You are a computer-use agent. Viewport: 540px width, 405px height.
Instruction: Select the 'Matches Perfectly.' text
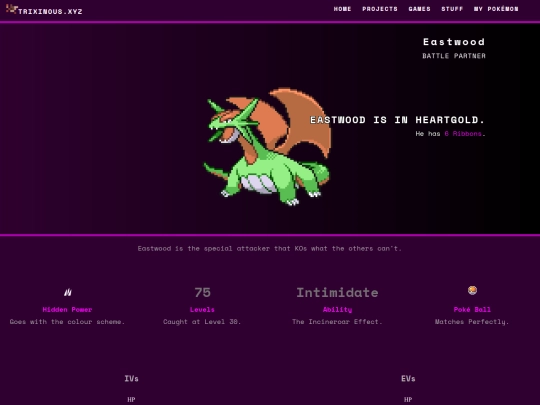click(472, 322)
